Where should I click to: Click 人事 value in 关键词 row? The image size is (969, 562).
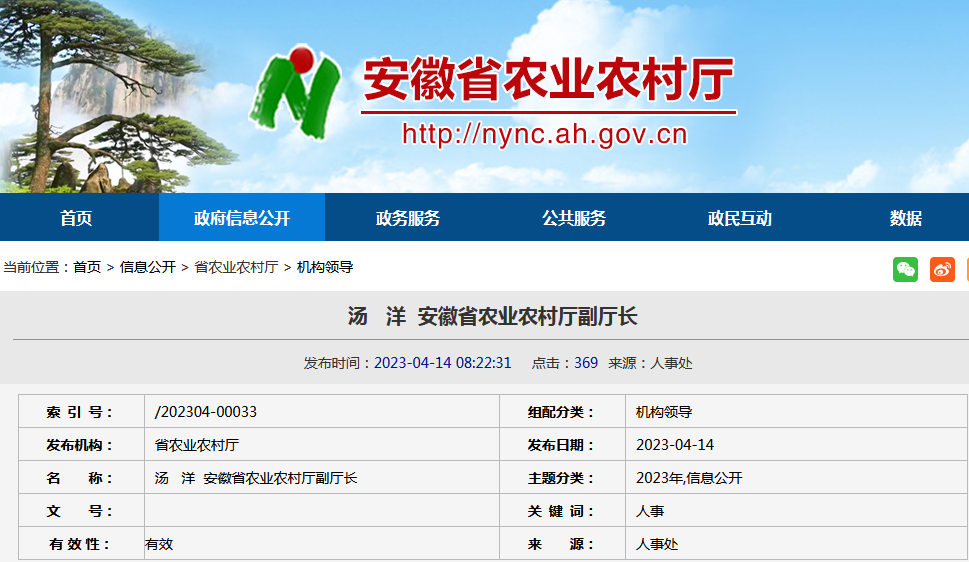(650, 511)
